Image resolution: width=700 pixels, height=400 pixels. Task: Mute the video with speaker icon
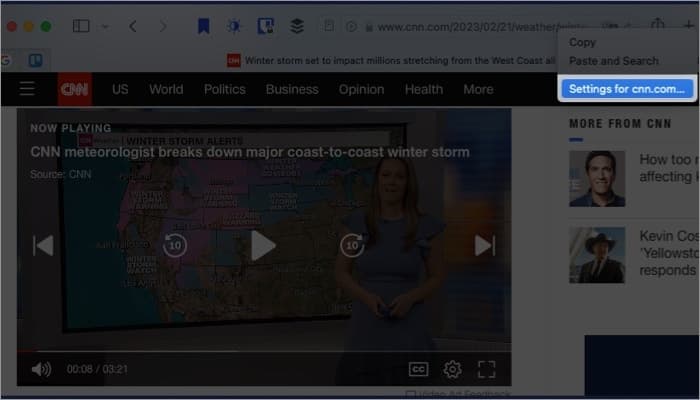(x=41, y=369)
